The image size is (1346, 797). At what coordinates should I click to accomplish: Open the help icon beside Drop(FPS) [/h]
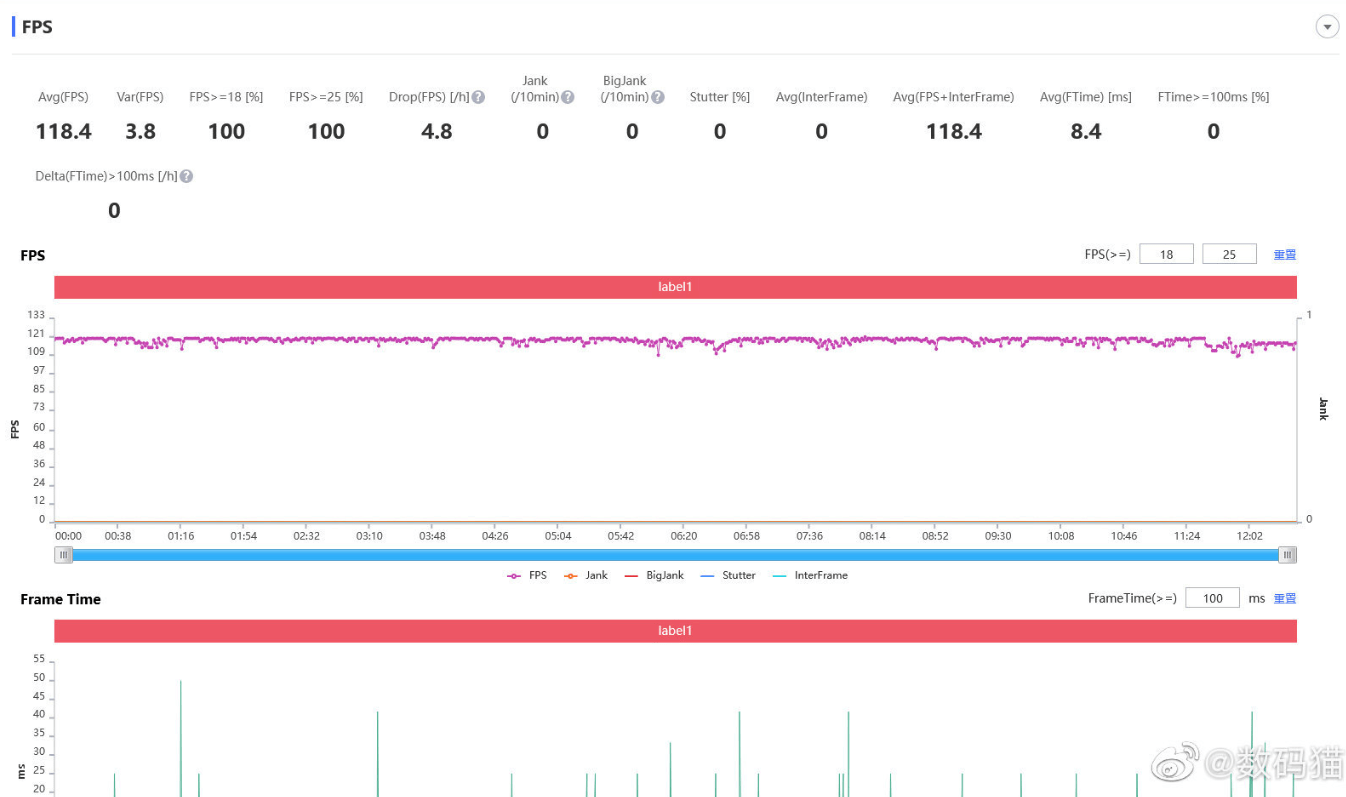click(478, 97)
